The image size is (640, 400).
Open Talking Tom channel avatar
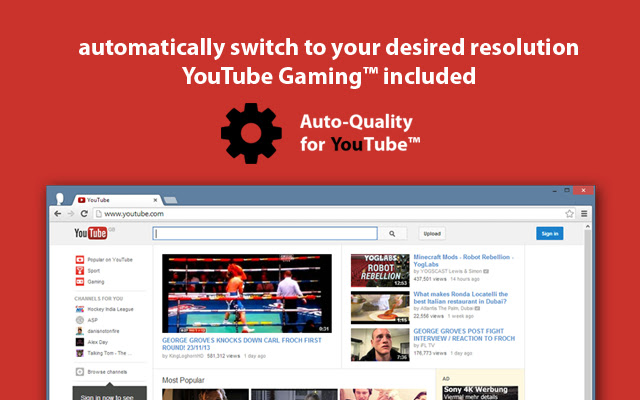[x=80, y=353]
